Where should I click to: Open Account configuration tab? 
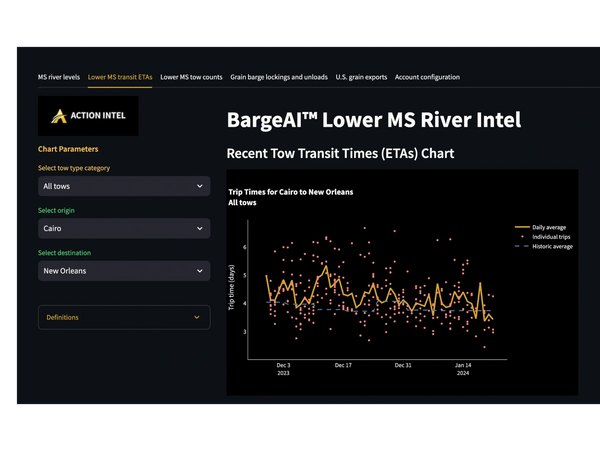pos(427,77)
